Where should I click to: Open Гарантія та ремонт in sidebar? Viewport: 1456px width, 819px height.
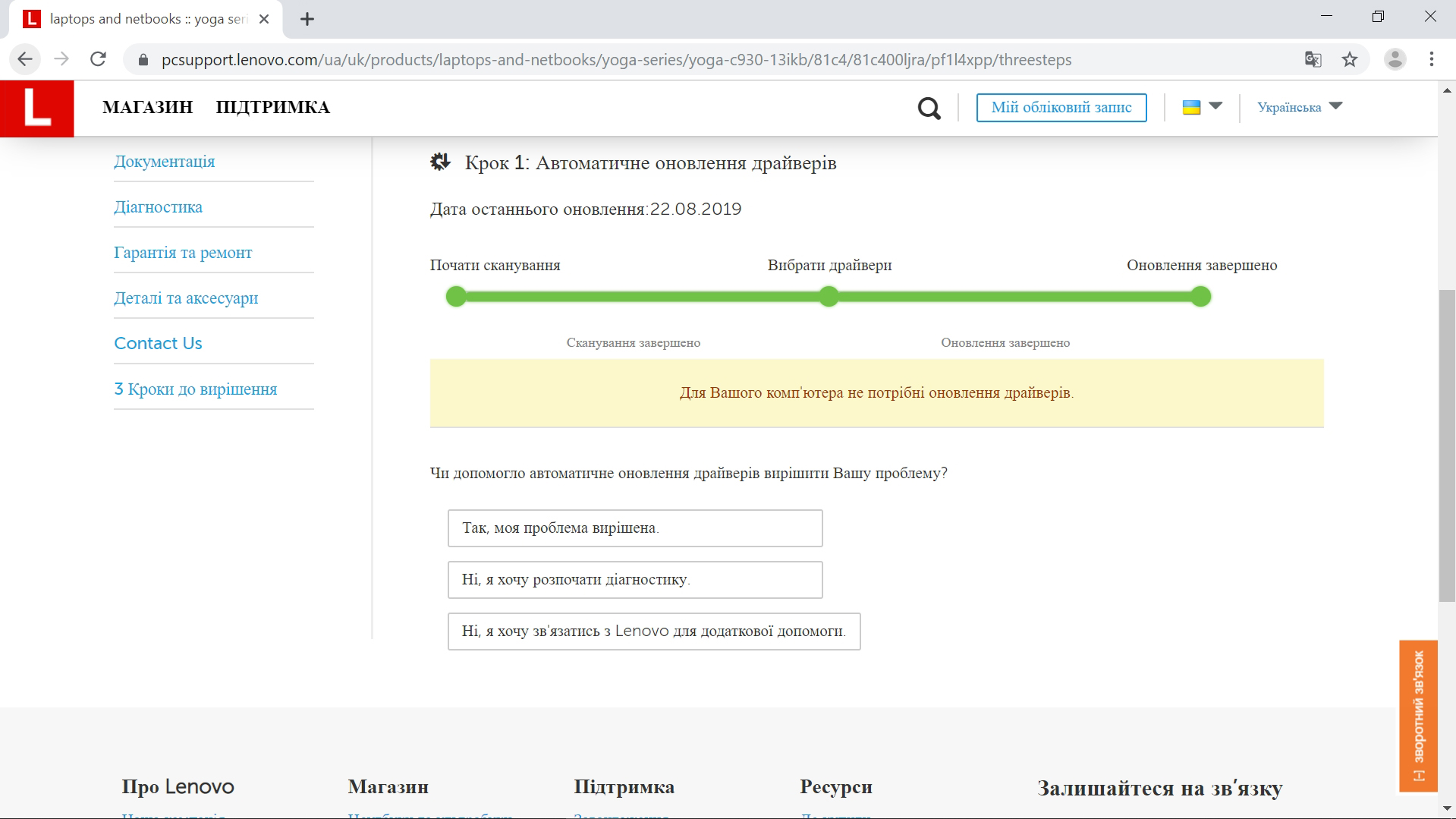(183, 253)
